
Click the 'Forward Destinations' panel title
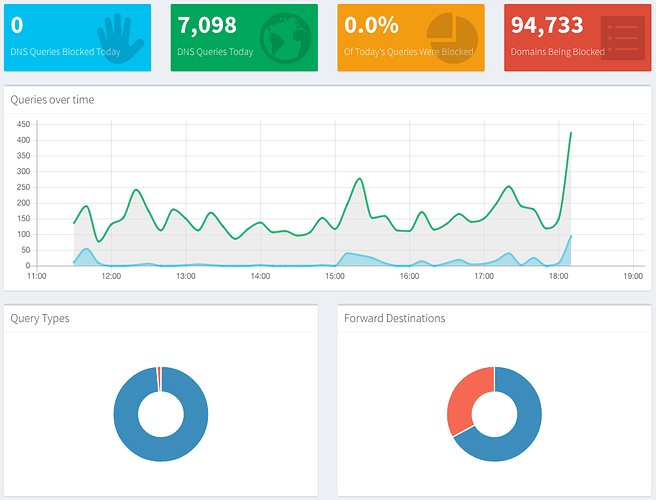(x=394, y=318)
